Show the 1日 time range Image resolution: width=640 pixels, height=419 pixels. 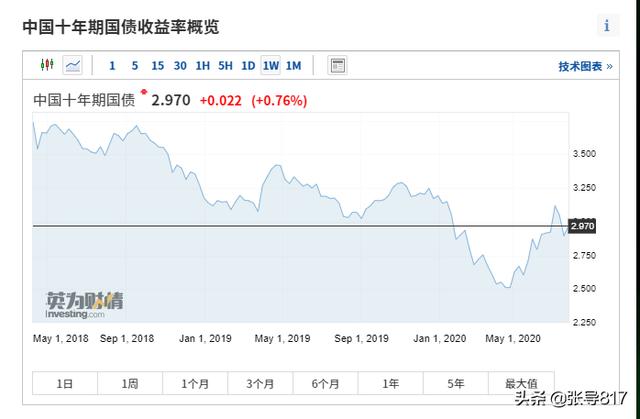coord(65,383)
